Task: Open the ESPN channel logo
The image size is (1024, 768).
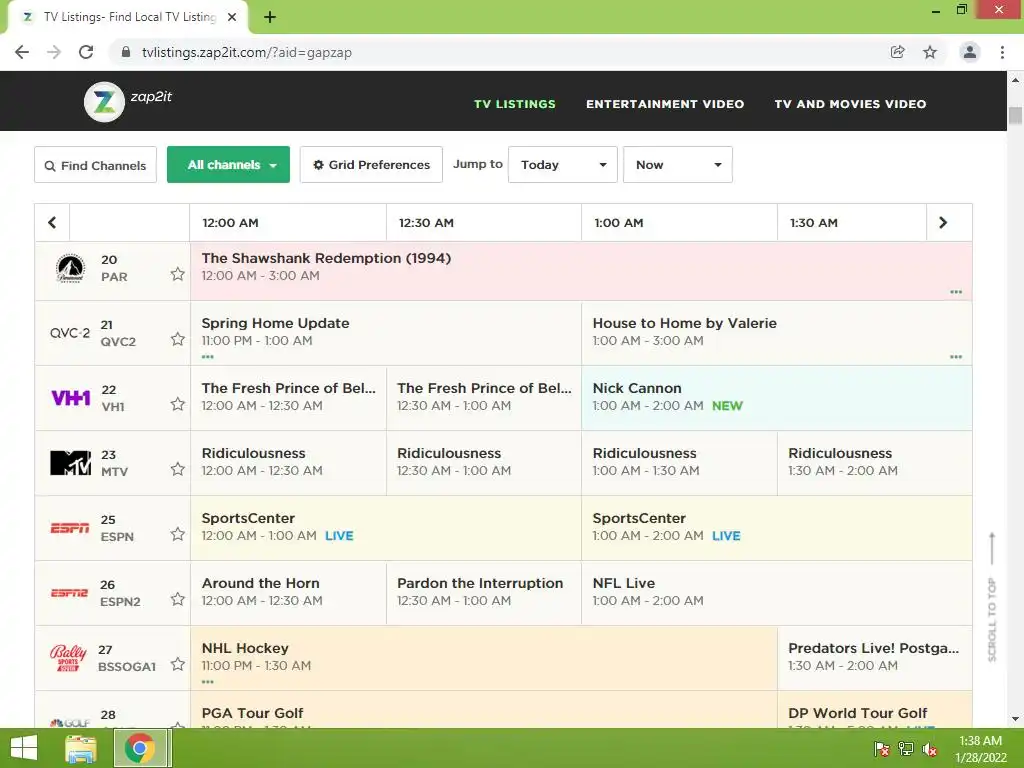Action: click(x=70, y=528)
